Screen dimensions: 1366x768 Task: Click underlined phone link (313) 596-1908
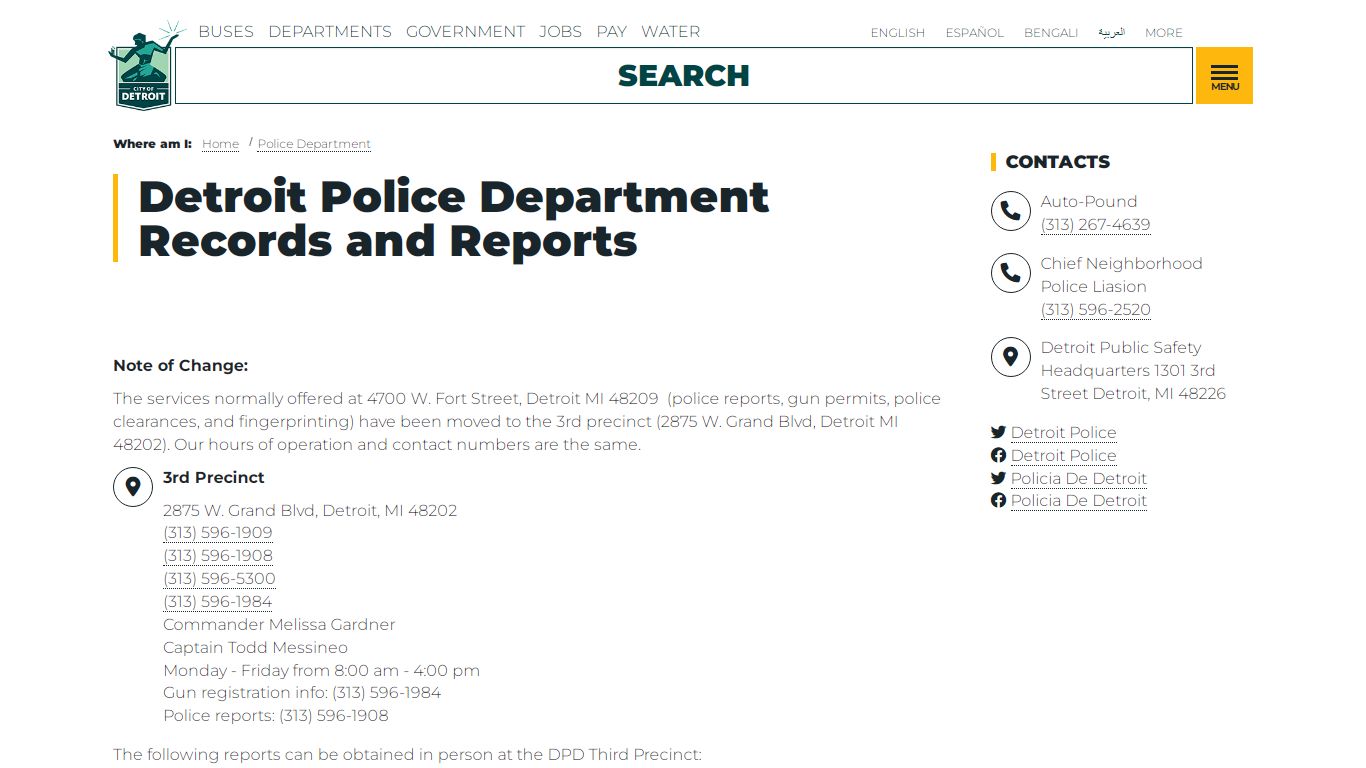coord(218,556)
